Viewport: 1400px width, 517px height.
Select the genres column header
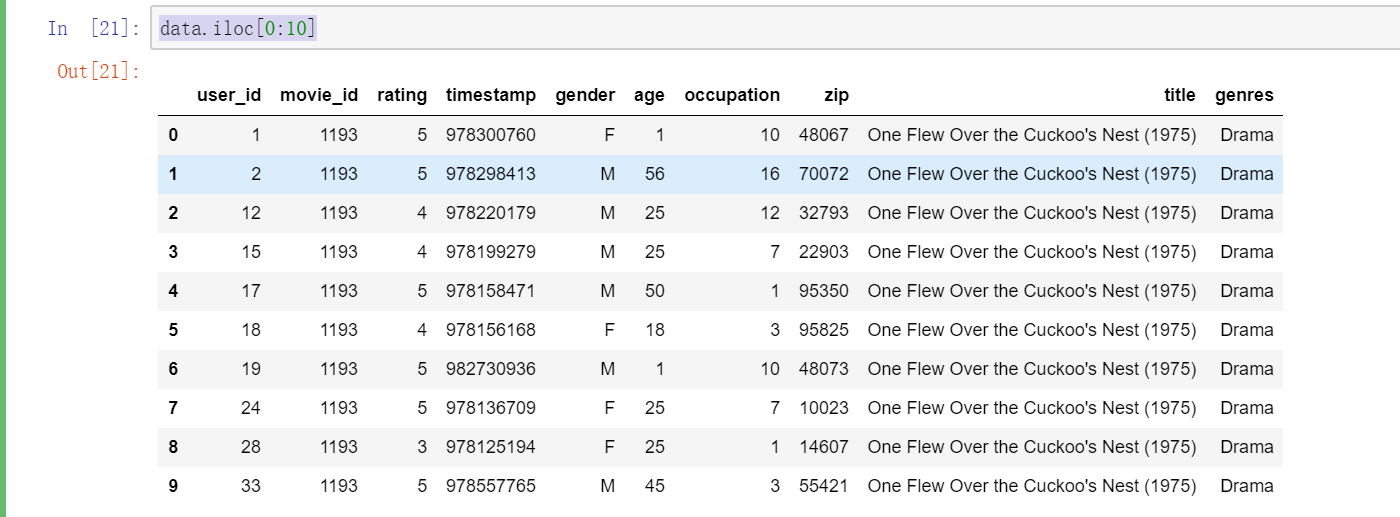[1245, 95]
